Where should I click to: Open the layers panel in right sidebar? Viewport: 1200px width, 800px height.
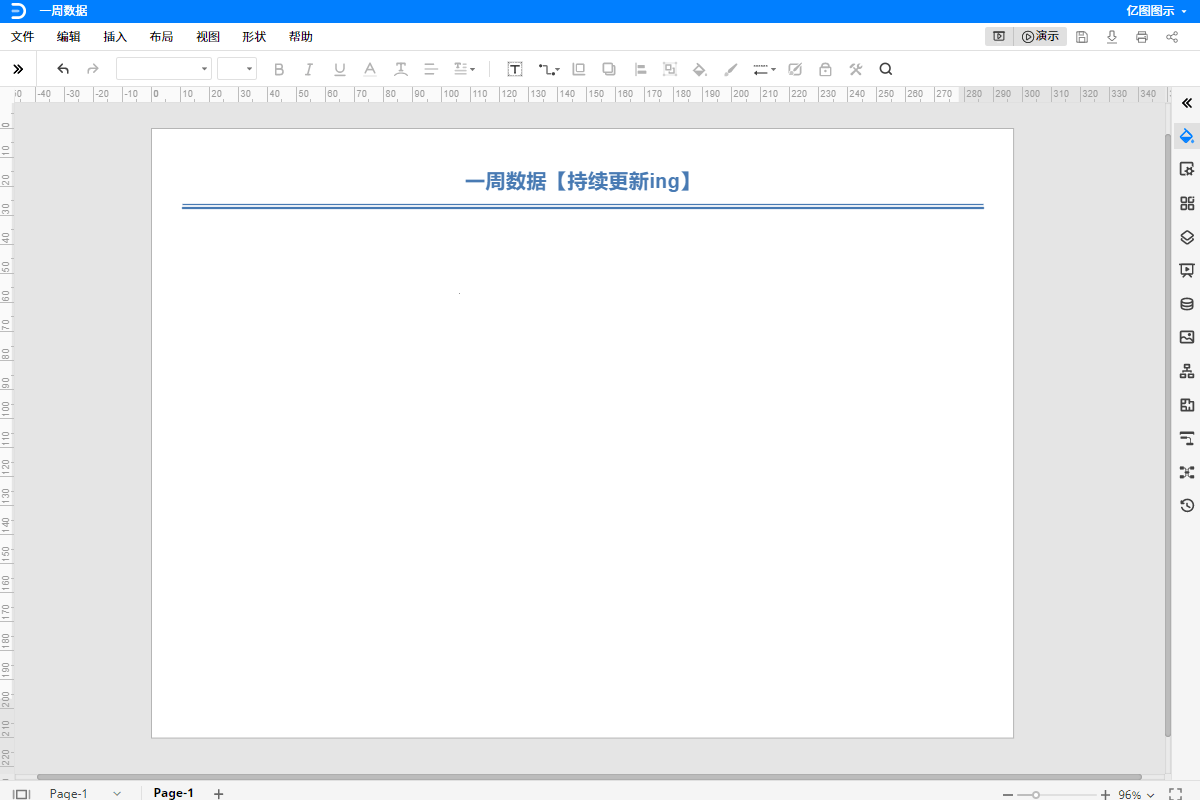[1187, 237]
